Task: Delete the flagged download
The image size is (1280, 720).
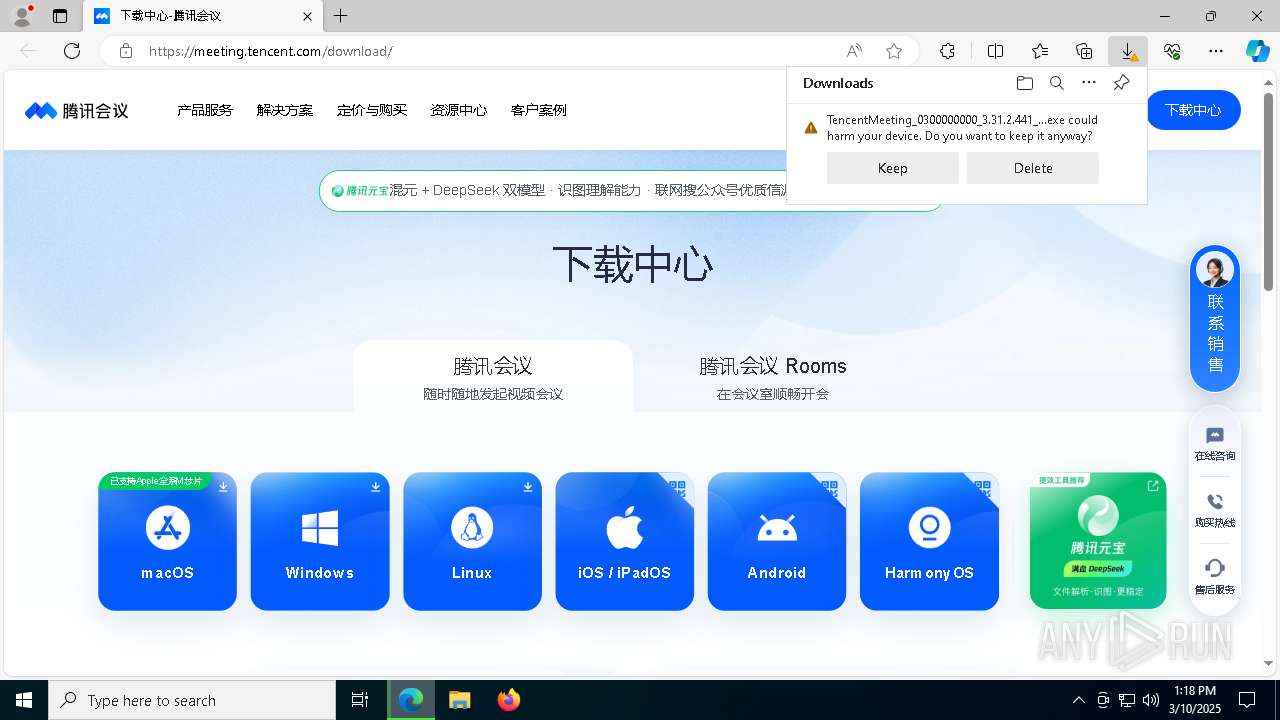Action: [x=1033, y=168]
